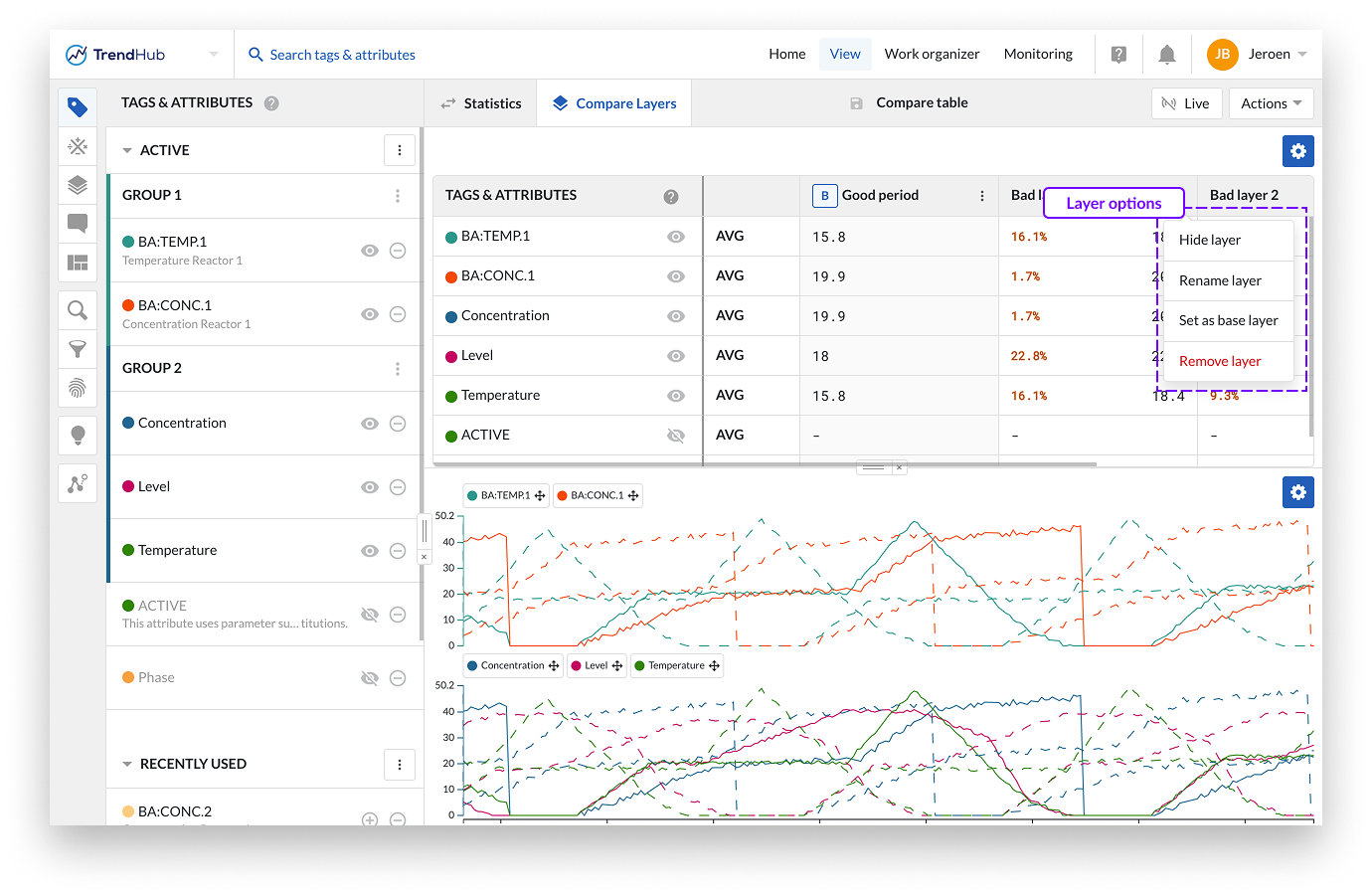Open the search magnifier in left sidebar
The width and height of the screenshot is (1372, 895).
click(x=78, y=310)
